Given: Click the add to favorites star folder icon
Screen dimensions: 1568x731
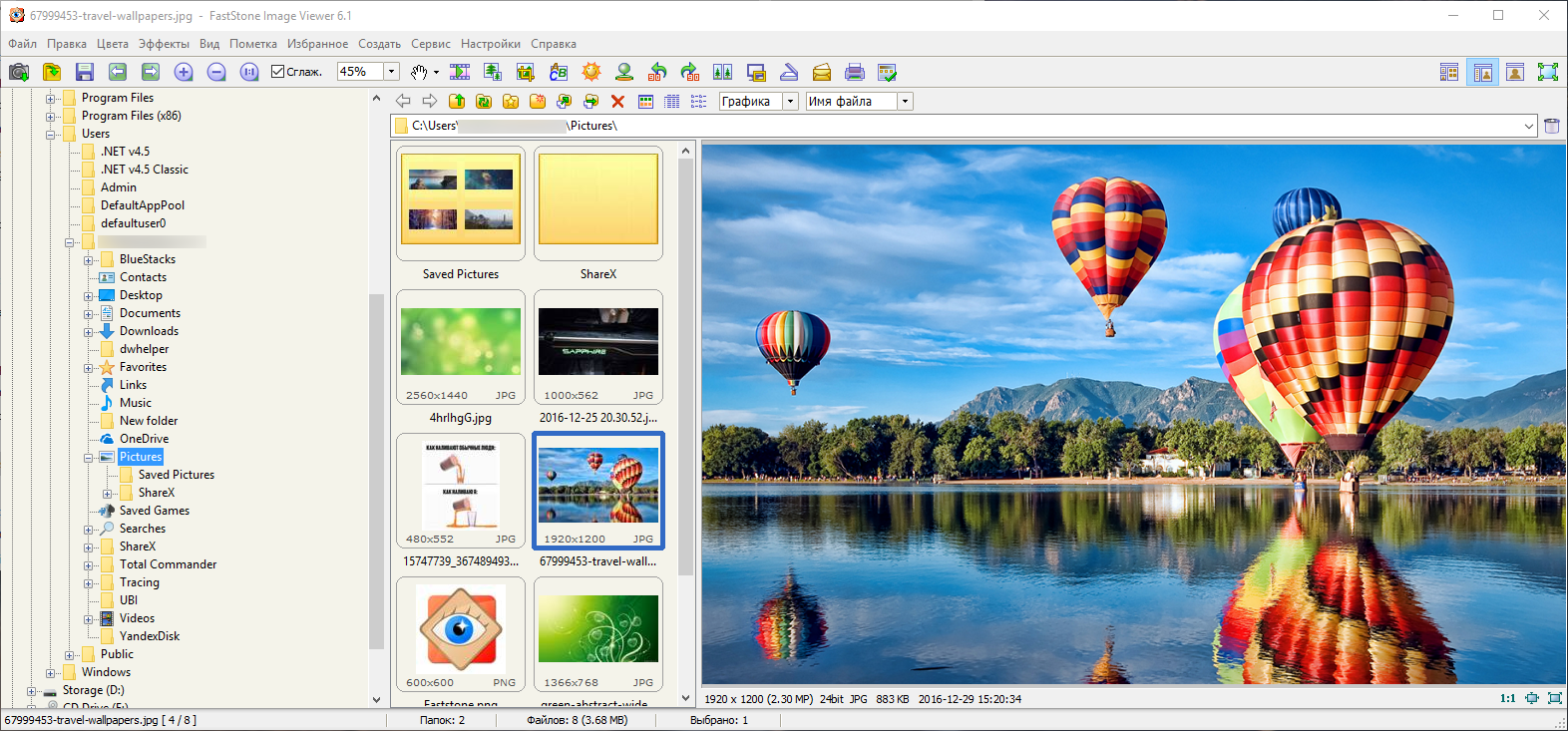Looking at the screenshot, I should coord(511,101).
